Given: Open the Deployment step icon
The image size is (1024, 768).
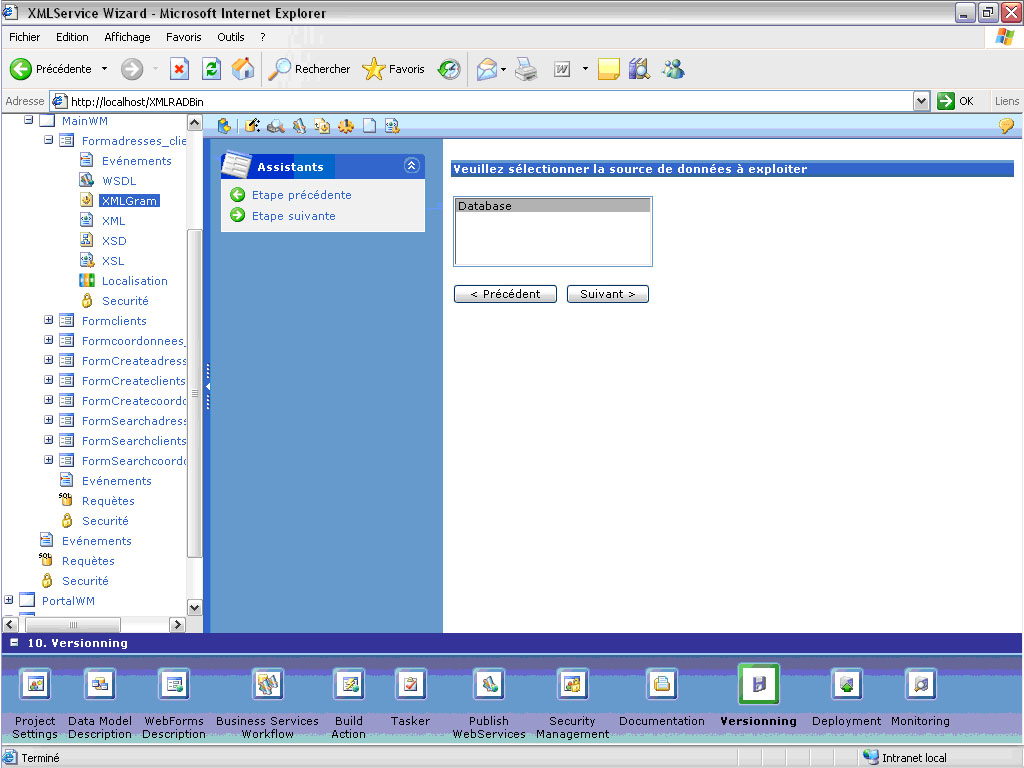Looking at the screenshot, I should tap(846, 684).
